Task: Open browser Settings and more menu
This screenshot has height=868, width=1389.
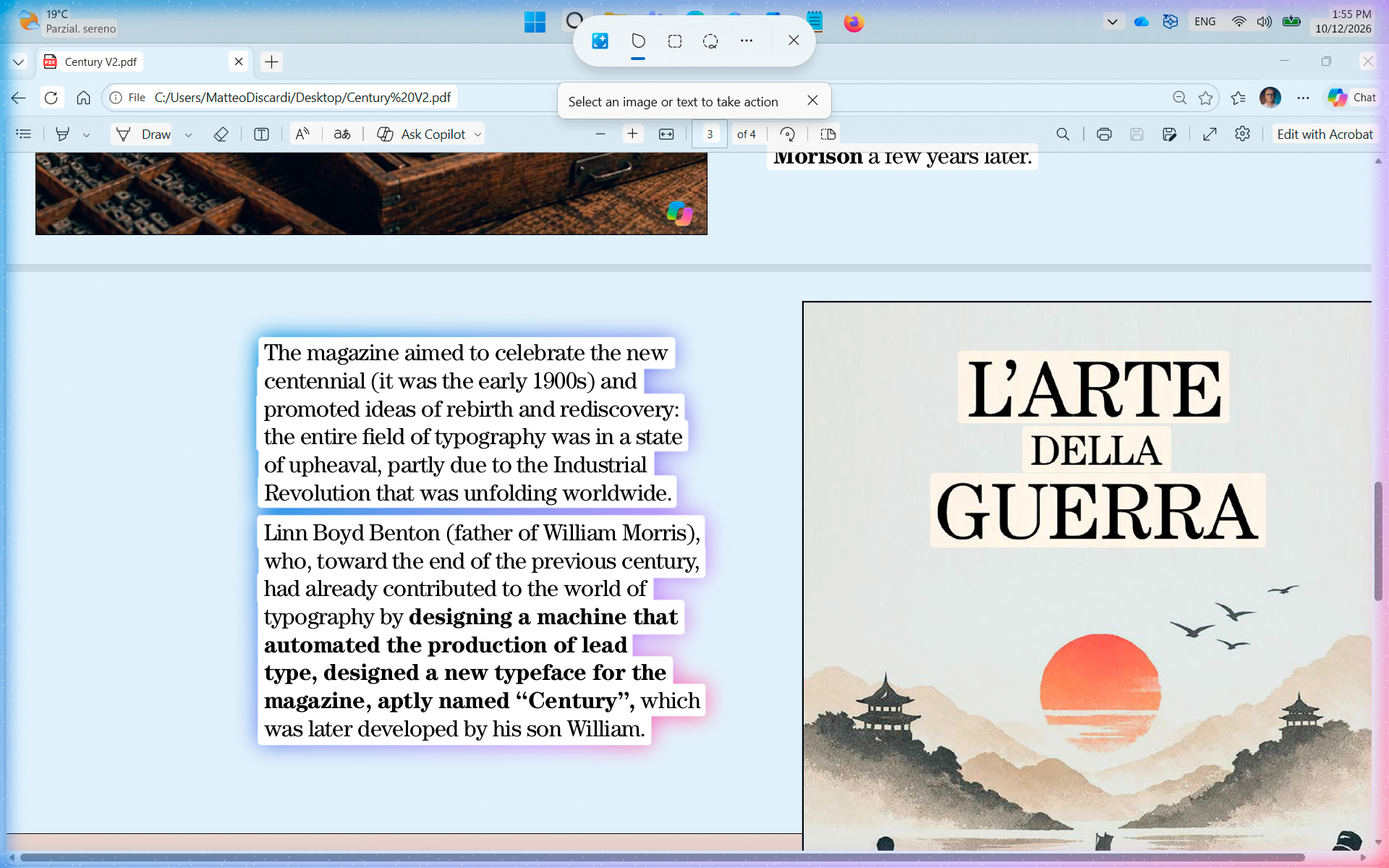Action: pyautogui.click(x=1303, y=98)
